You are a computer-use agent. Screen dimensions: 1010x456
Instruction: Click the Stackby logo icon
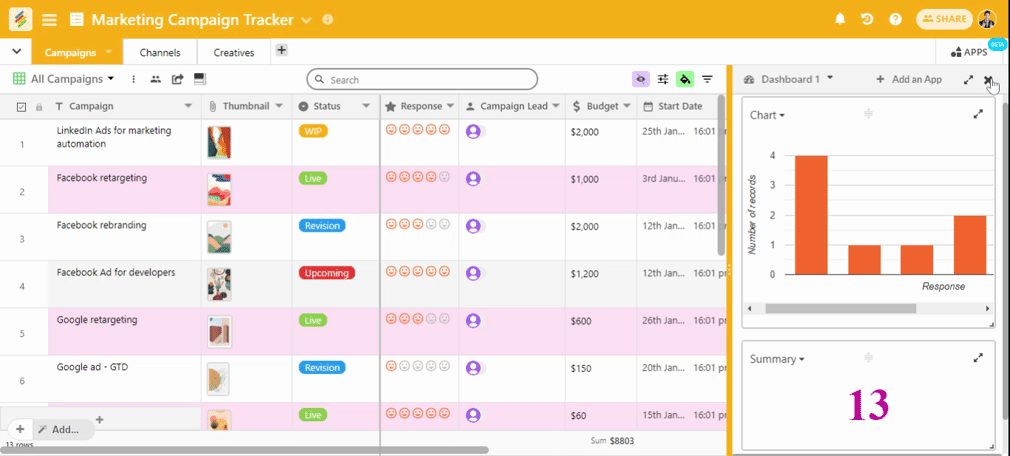[21, 19]
